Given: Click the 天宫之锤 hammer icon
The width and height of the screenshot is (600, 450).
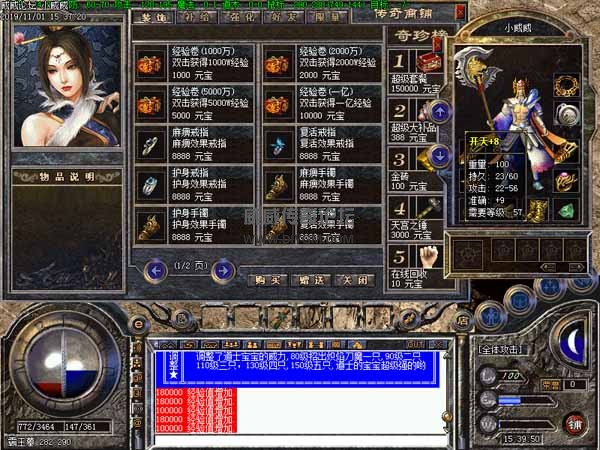Looking at the screenshot, I should pos(427,208).
